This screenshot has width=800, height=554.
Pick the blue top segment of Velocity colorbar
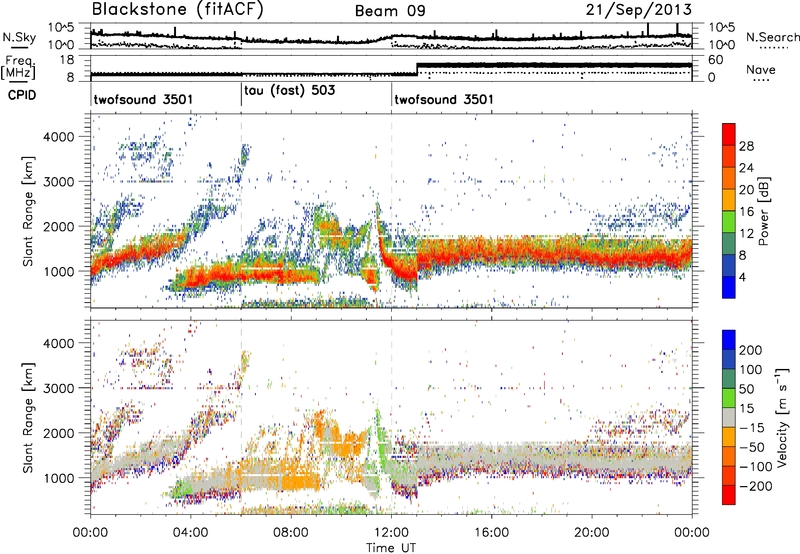coord(729,340)
